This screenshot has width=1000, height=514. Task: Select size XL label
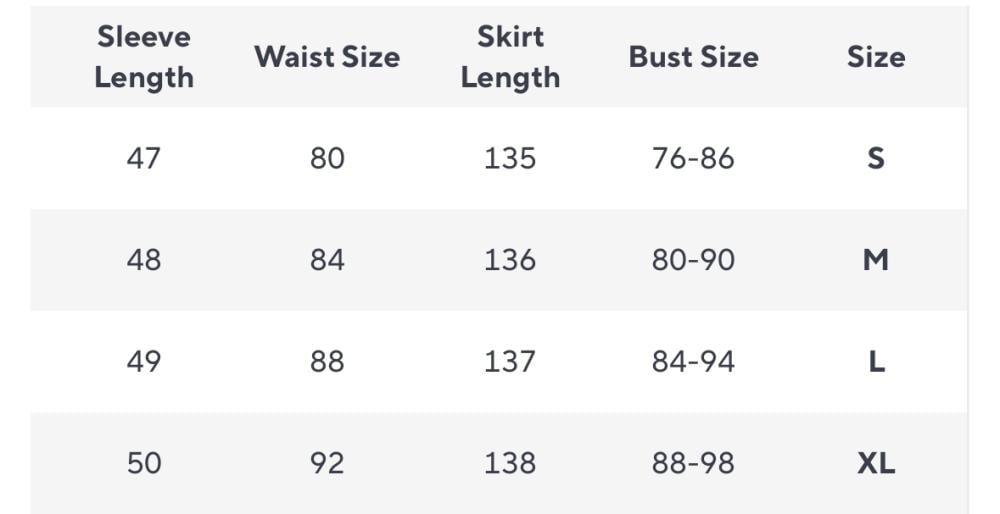tap(876, 463)
